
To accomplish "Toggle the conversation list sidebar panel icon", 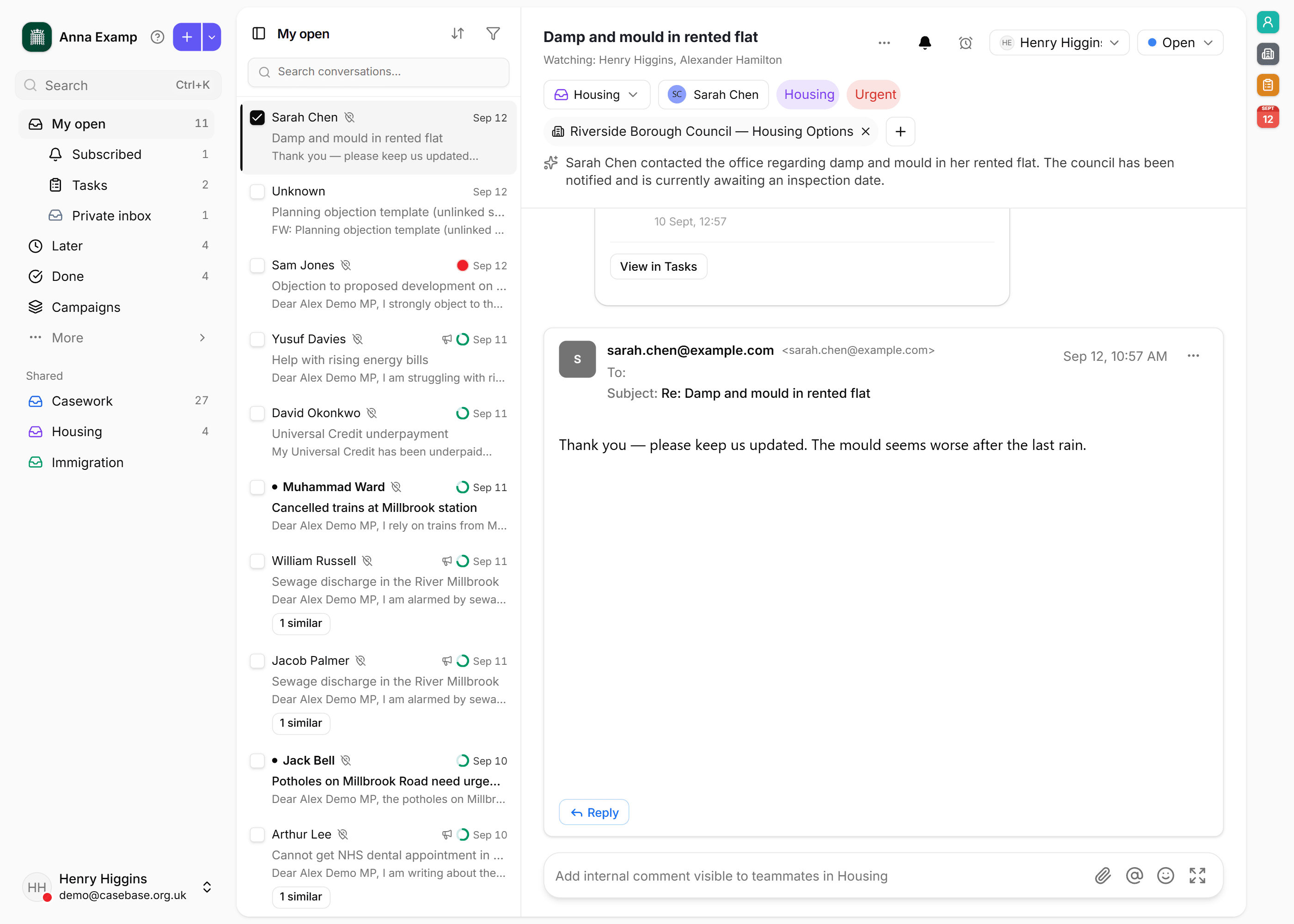I will coord(258,34).
